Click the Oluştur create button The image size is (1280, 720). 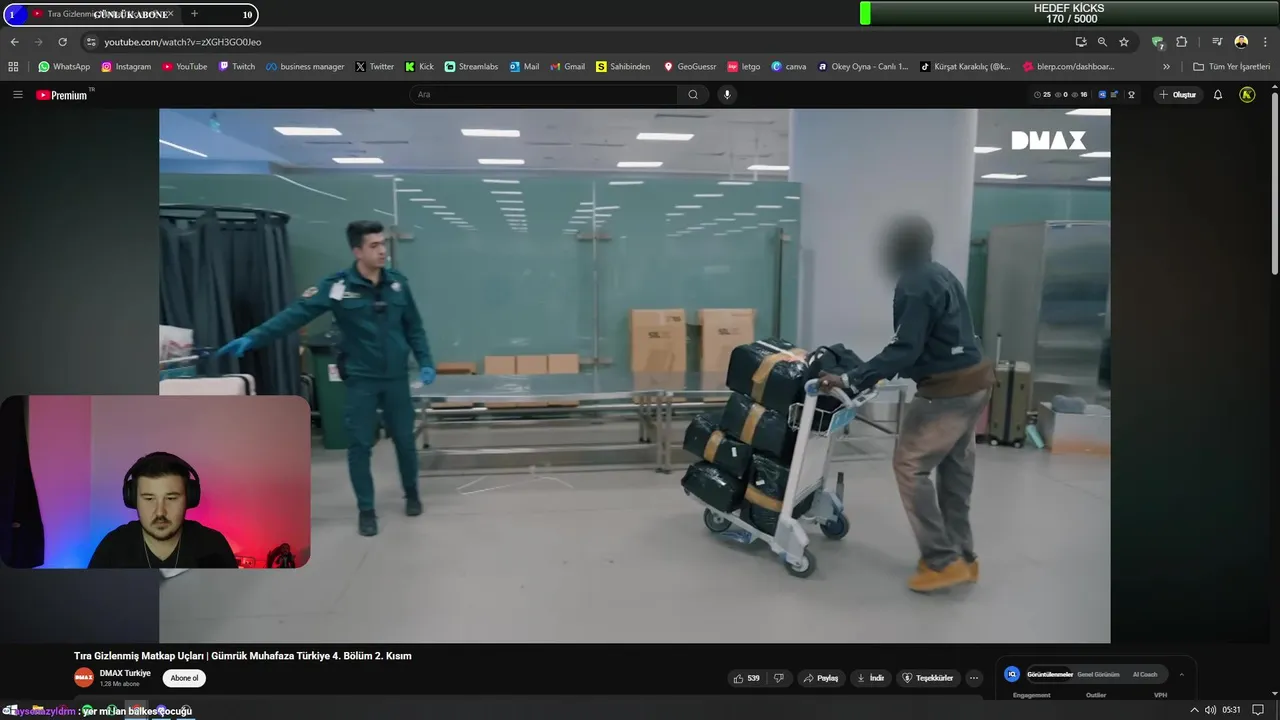tap(1178, 95)
